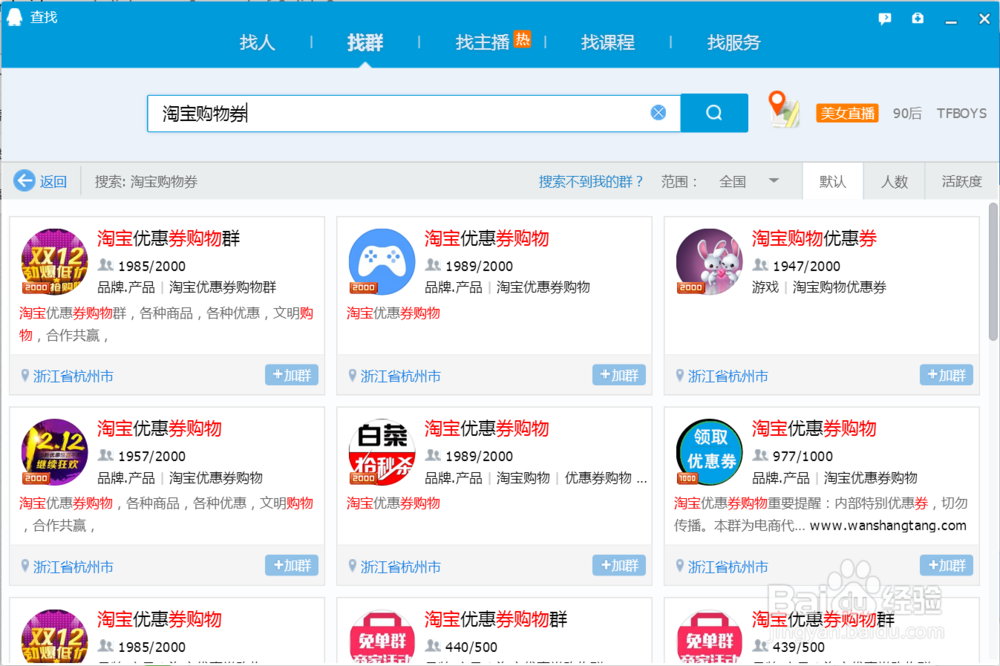Join the 1989/2000 gamepad group

click(x=619, y=374)
